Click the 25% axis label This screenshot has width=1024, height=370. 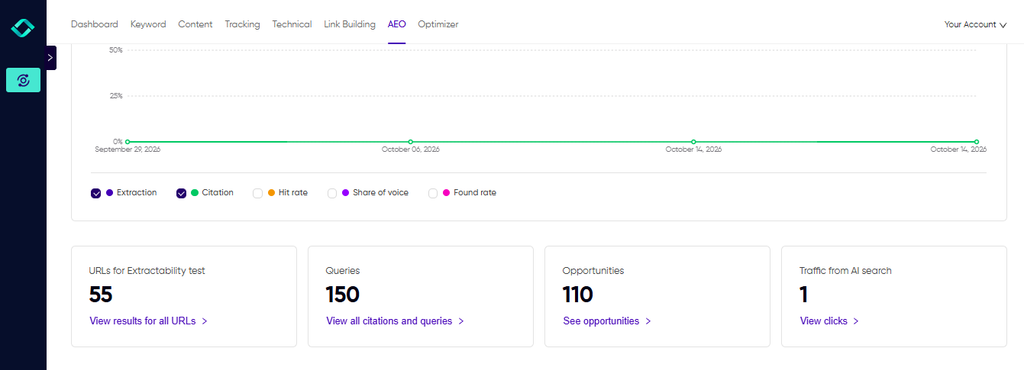tap(116, 96)
